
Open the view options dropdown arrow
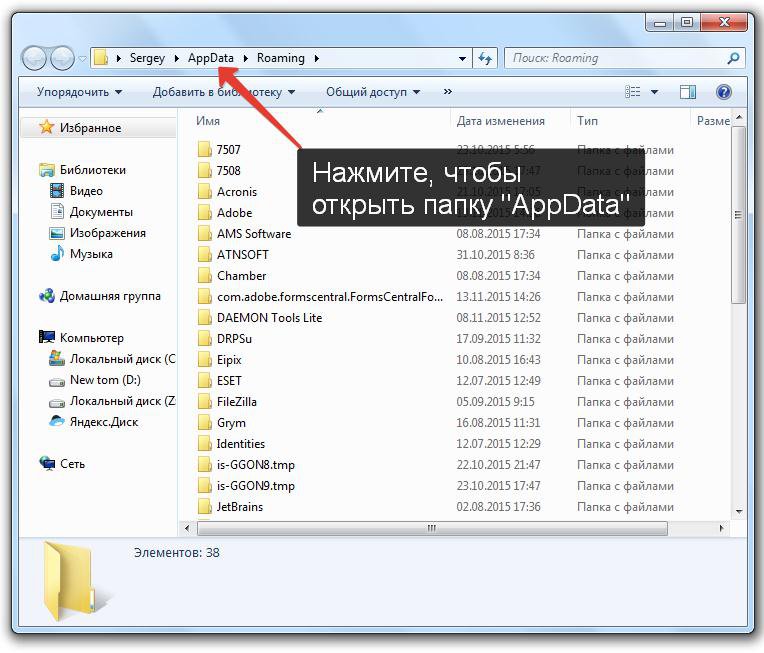point(655,92)
